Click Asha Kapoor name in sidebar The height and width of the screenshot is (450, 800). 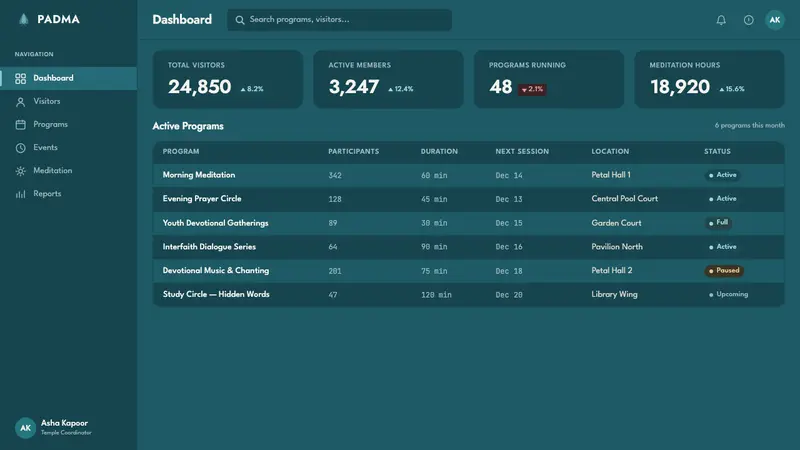click(x=64, y=423)
